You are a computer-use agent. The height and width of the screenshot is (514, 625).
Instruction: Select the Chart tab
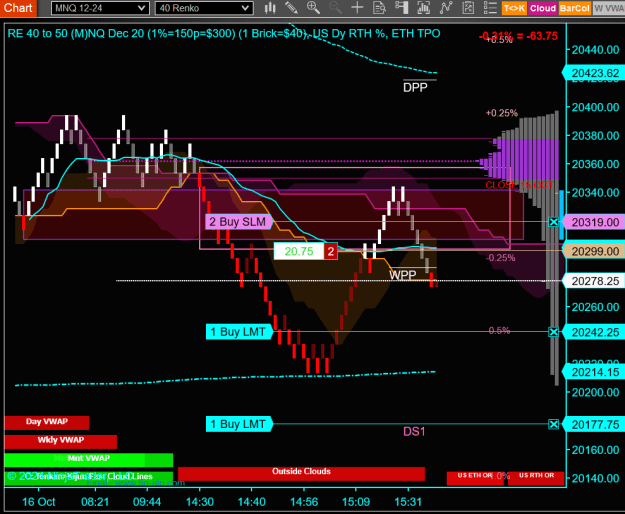[18, 8]
